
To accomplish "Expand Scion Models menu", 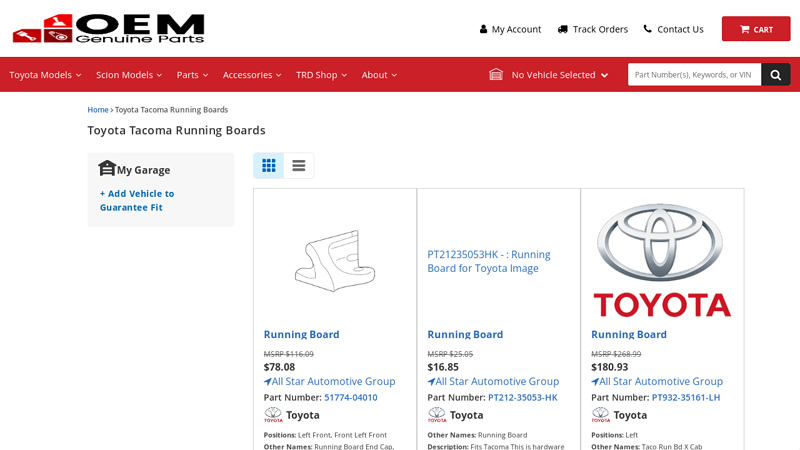I will 128,75.
